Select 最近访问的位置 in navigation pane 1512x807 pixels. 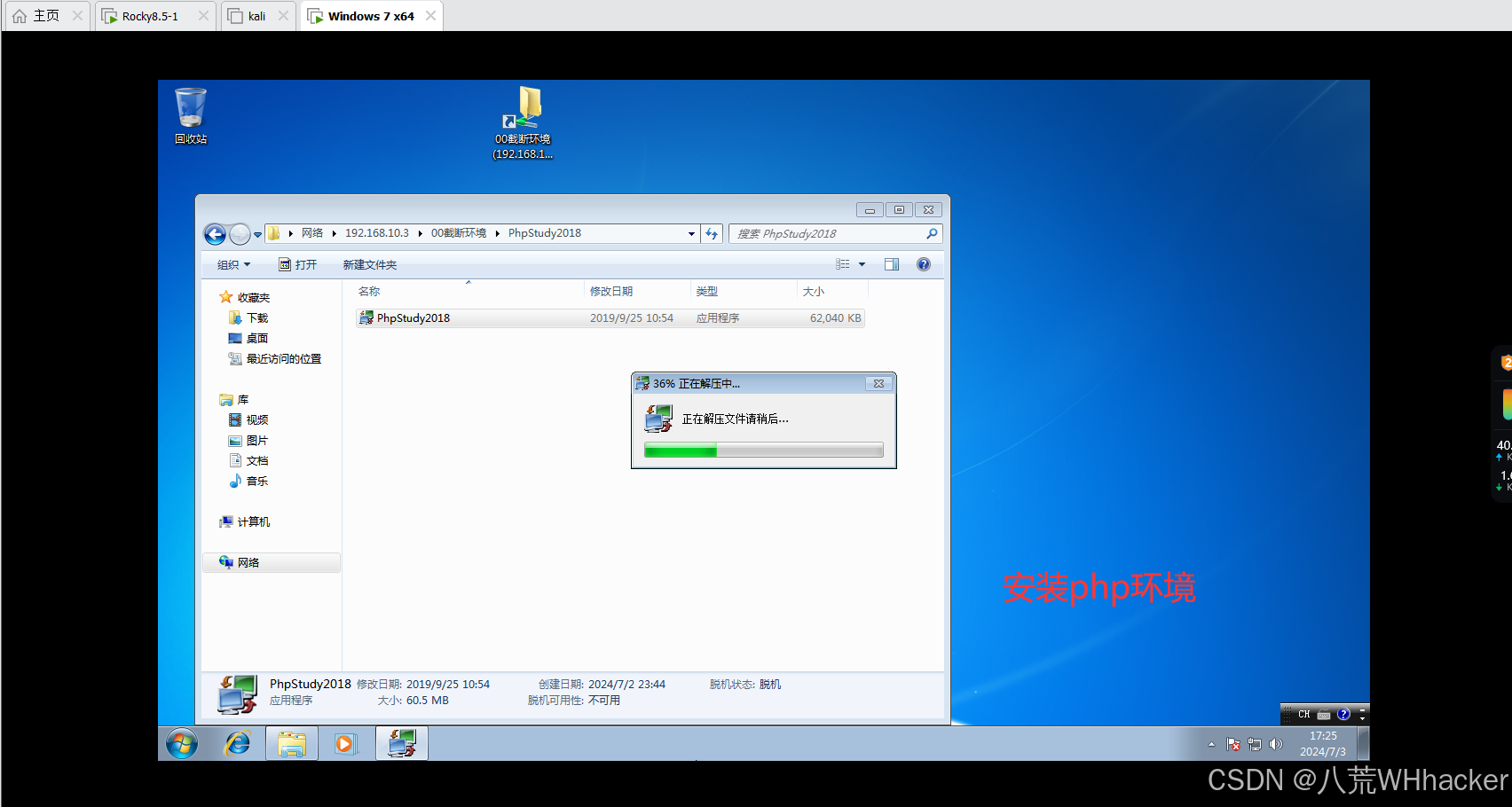point(275,359)
